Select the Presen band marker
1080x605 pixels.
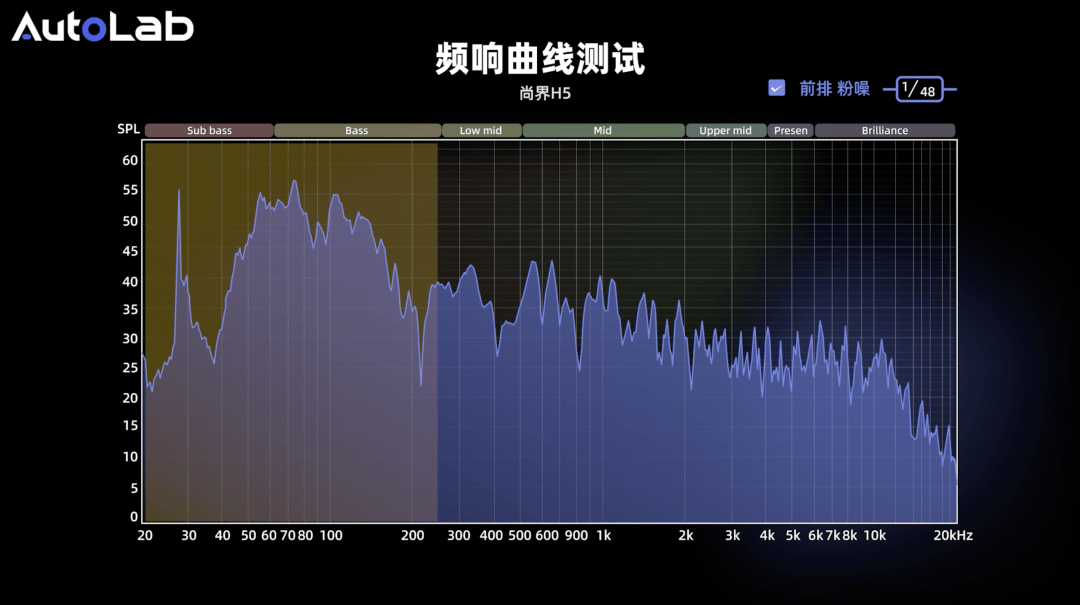click(x=790, y=129)
